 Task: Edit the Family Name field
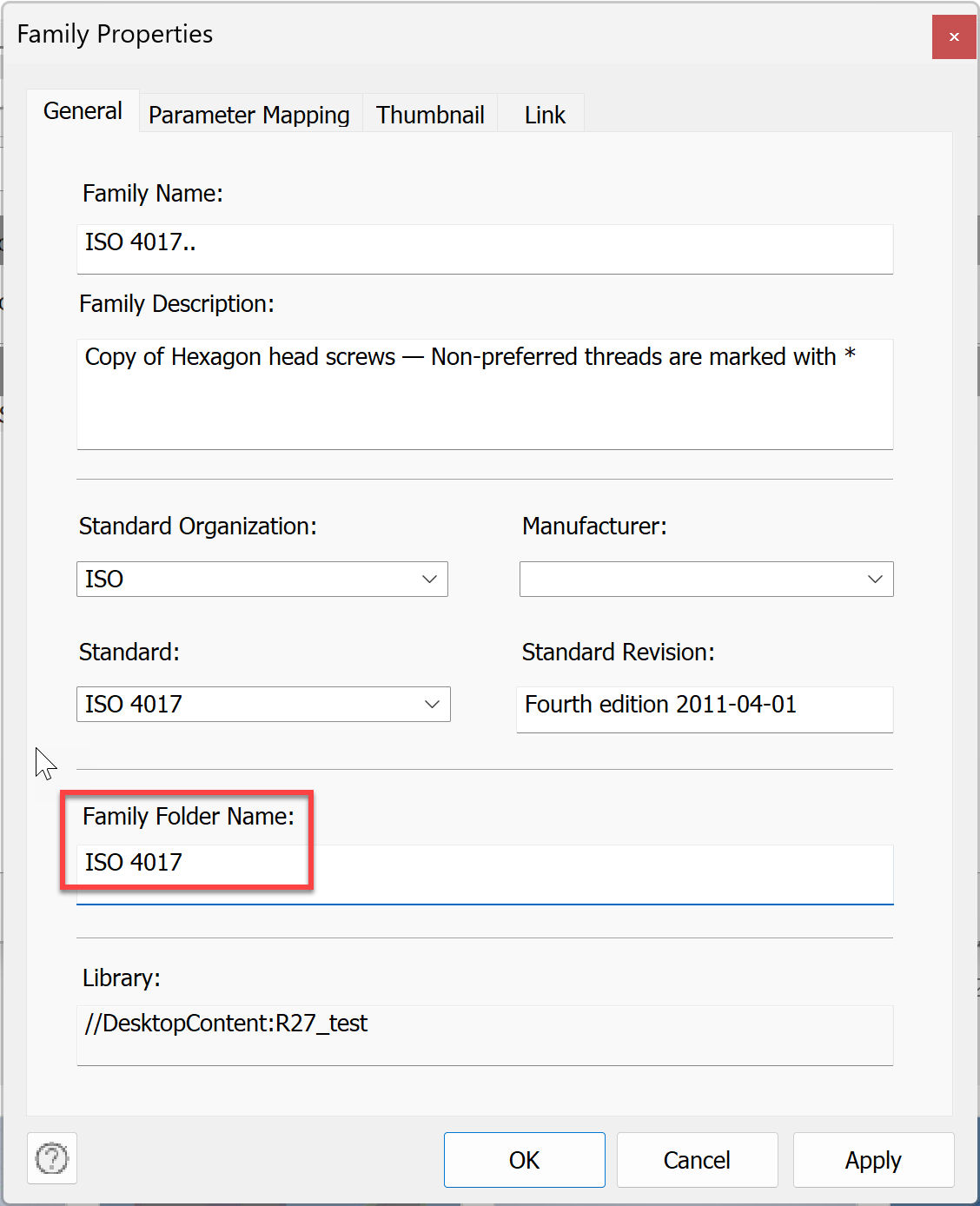(x=484, y=248)
